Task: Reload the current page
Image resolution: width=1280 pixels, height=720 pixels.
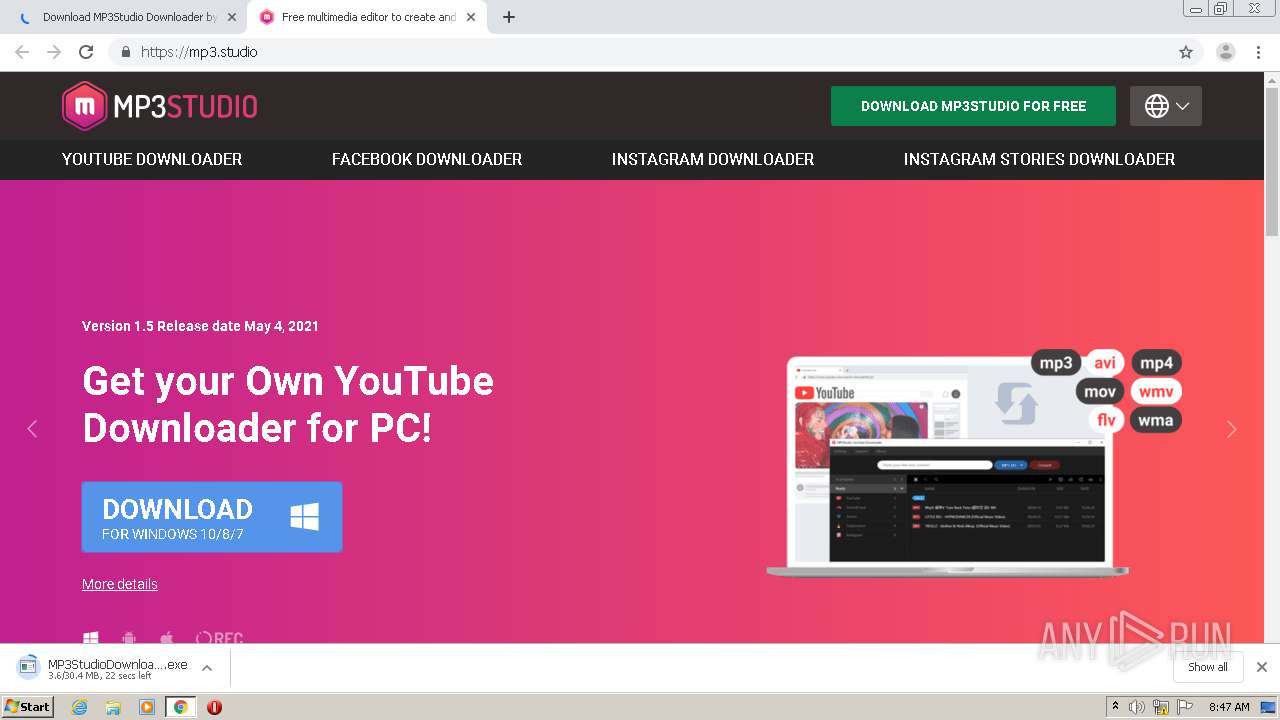Action: [86, 52]
